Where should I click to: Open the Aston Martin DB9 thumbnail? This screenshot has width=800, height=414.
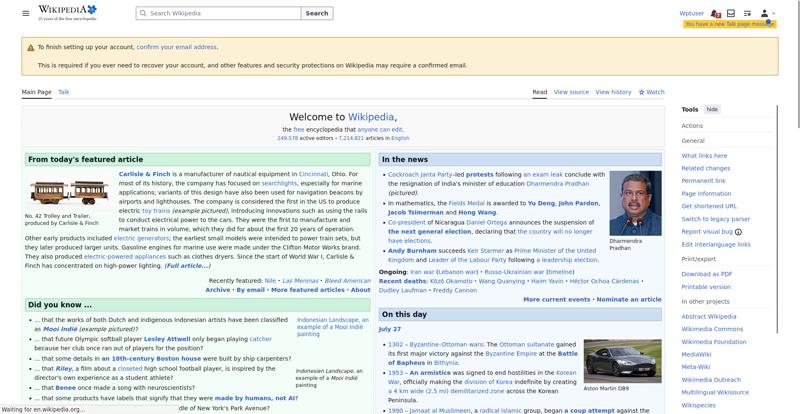pyautogui.click(x=622, y=361)
